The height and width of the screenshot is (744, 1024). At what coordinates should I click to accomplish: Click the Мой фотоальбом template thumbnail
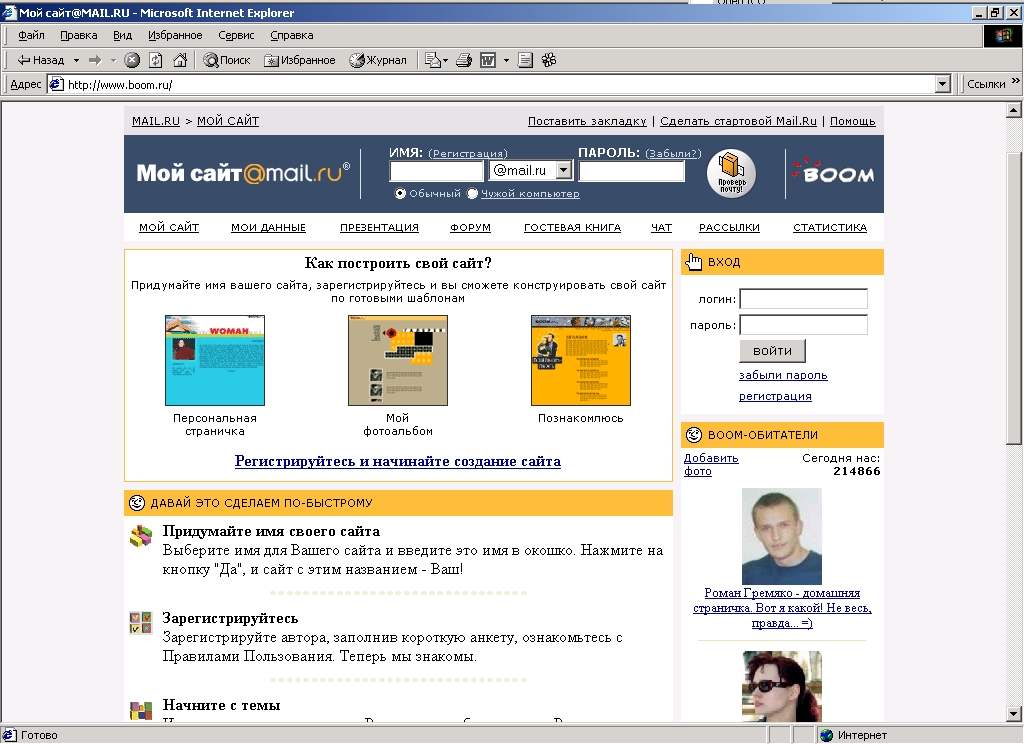pos(398,360)
